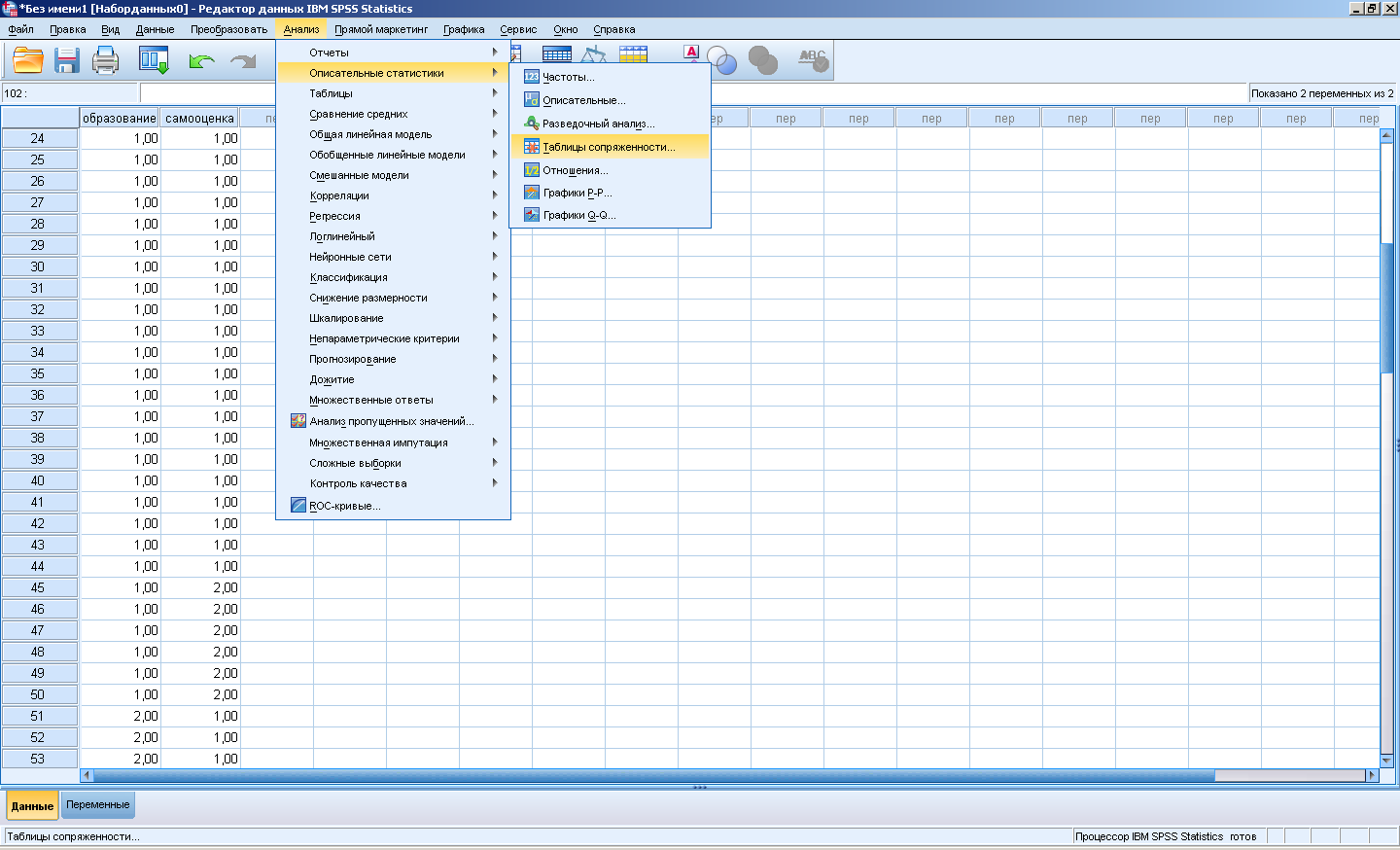This screenshot has height=850, width=1400.
Task: Click the ROC-кривые icon
Action: tap(298, 506)
